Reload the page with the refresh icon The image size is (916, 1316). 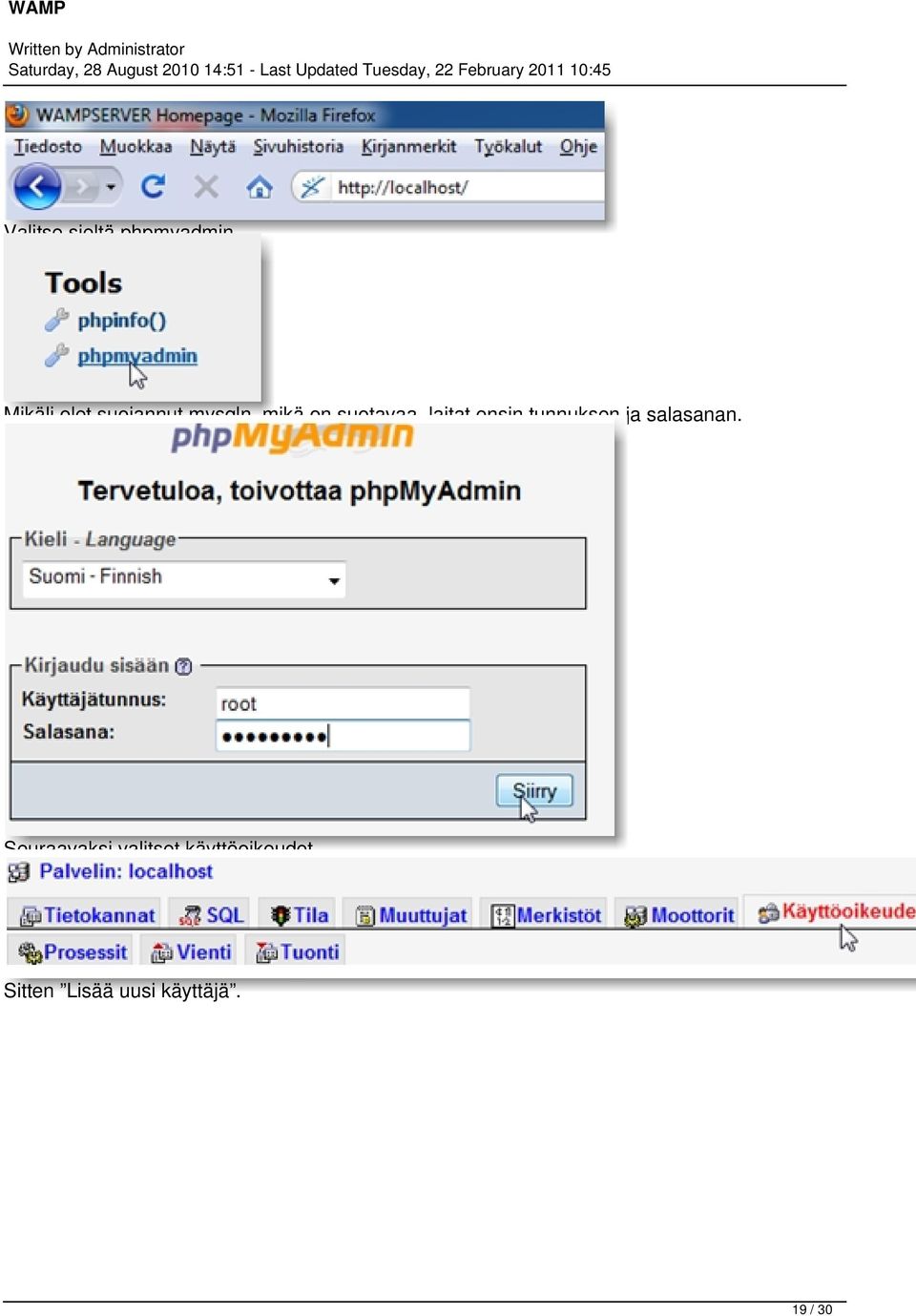153,186
